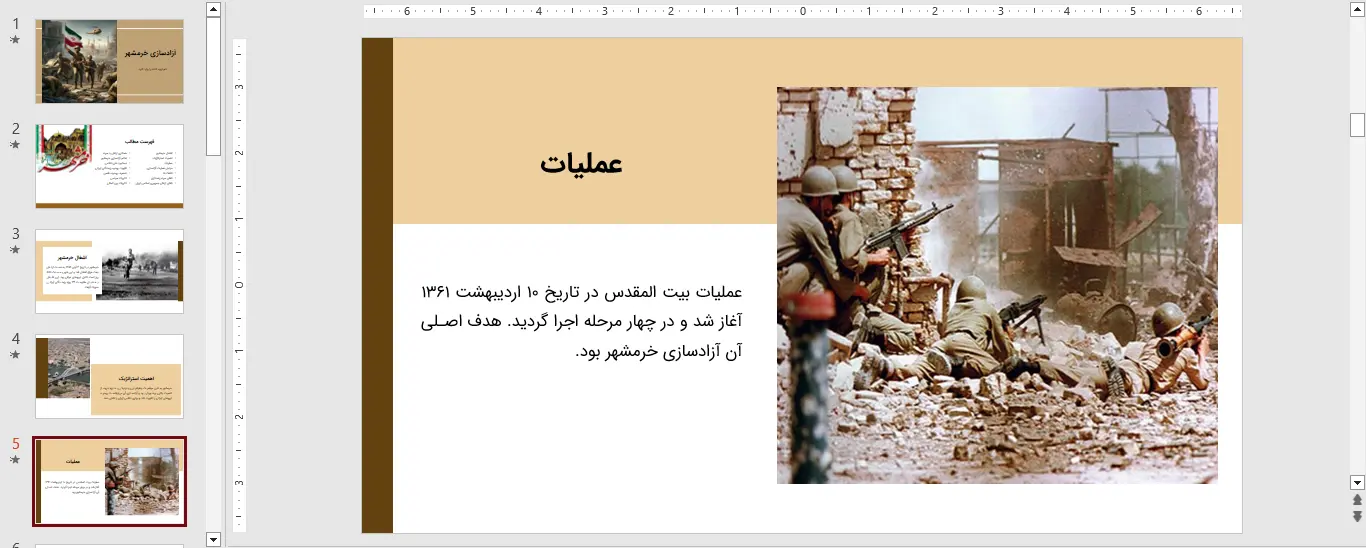
Task: Click slide editor scroll down arrow
Action: tap(1357, 482)
